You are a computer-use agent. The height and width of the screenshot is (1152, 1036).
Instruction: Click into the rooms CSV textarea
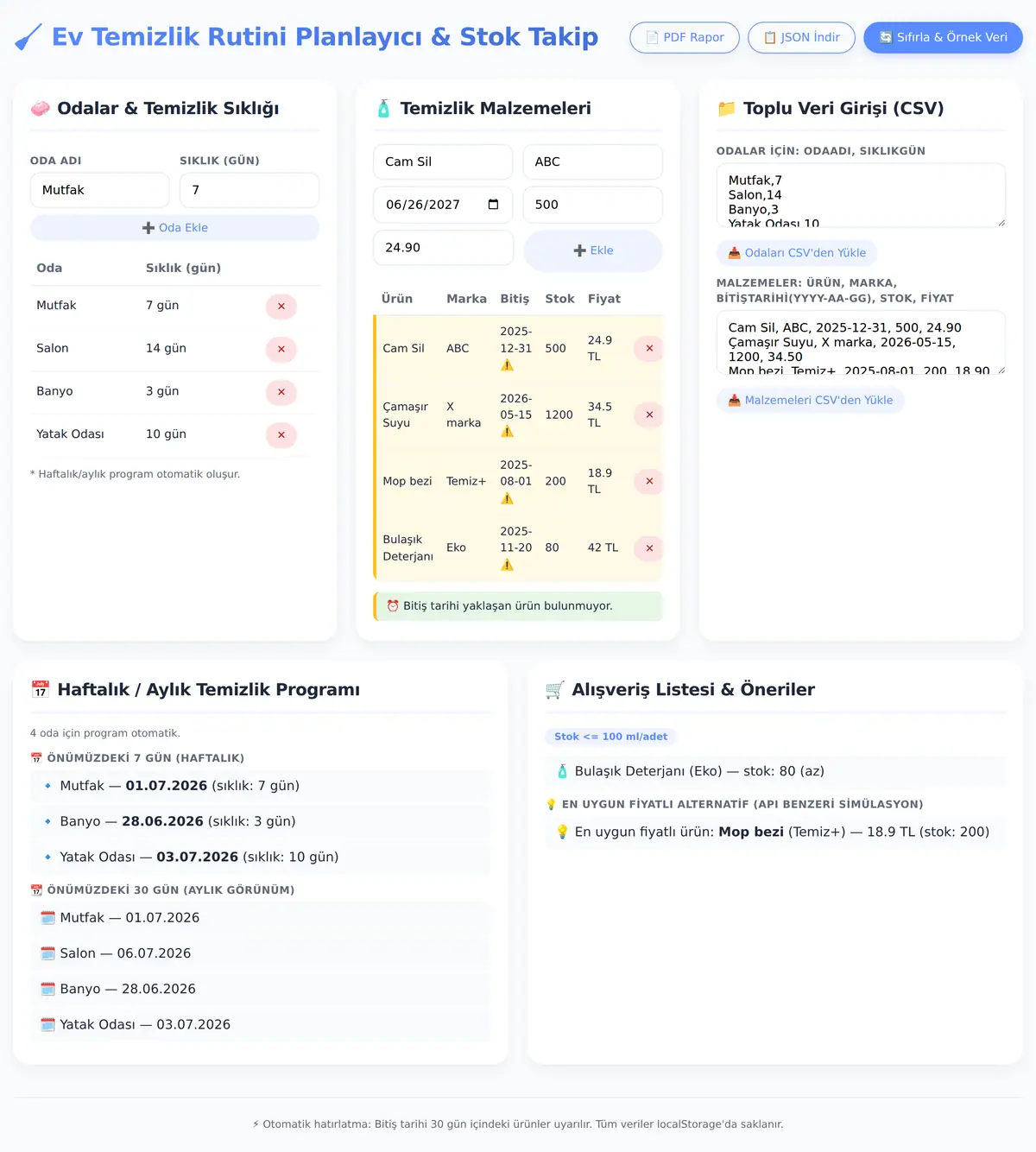861,195
